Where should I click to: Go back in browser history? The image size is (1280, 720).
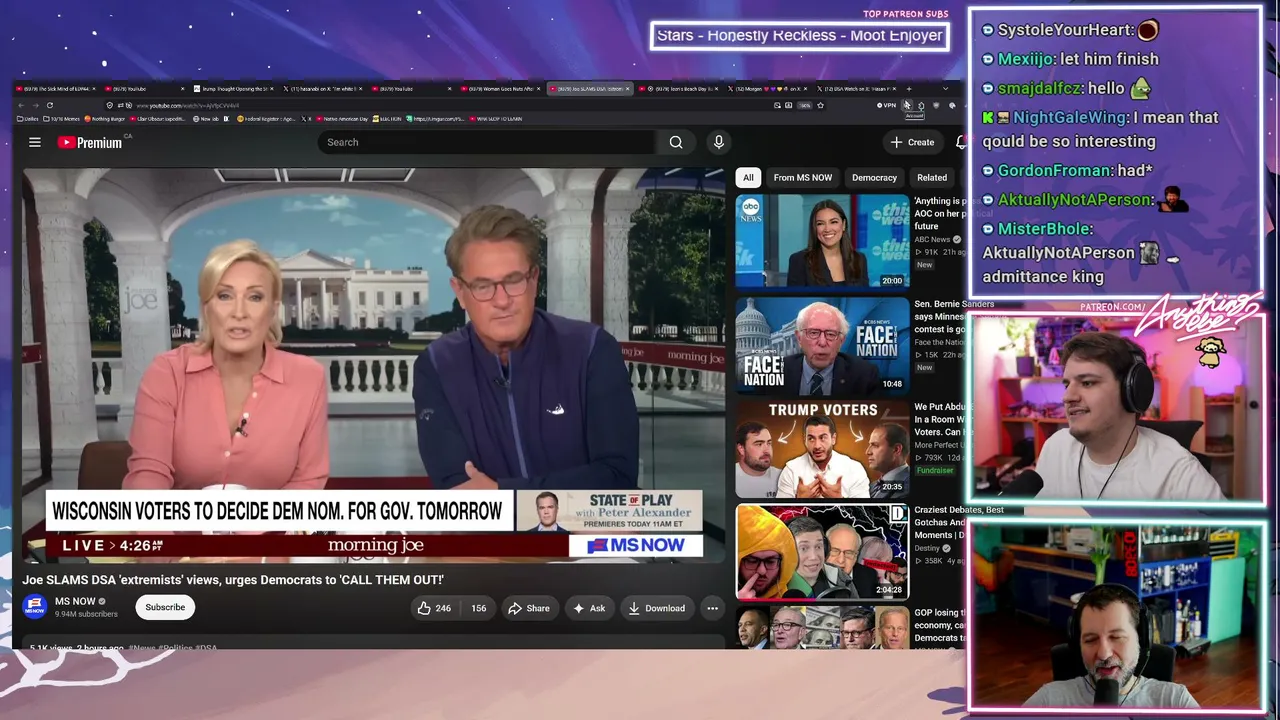point(21,105)
